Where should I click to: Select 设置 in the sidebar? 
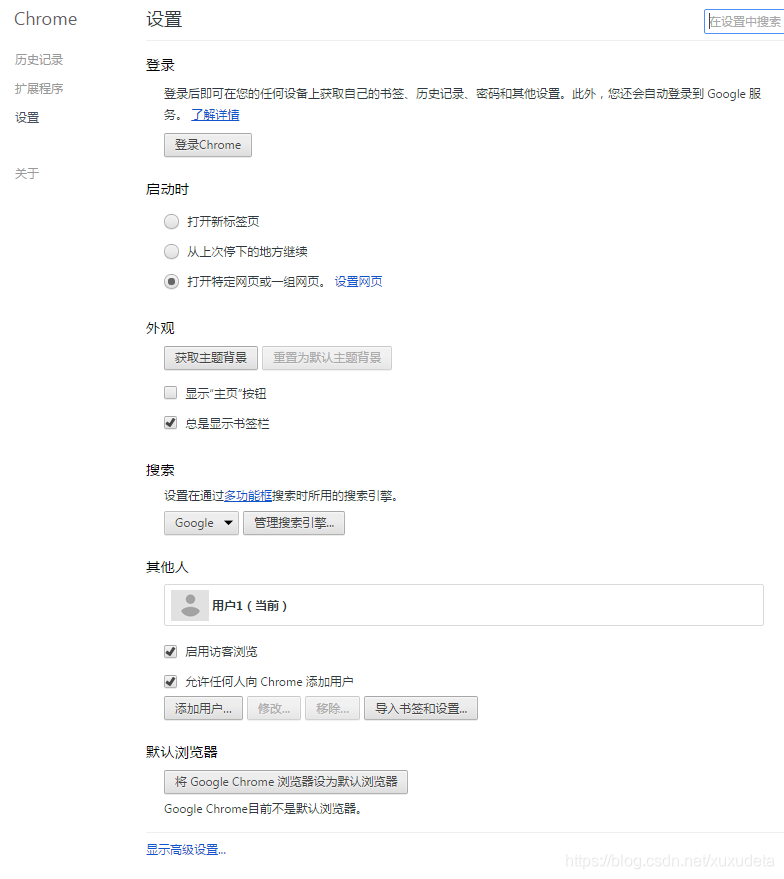(27, 118)
